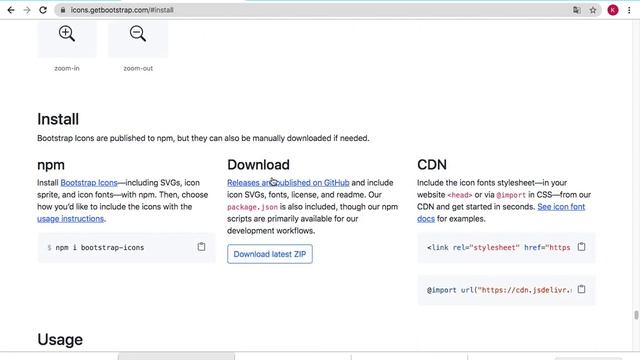Viewport: 640px width, 360px height.
Task: Click the padlock site info icon
Action: point(63,10)
